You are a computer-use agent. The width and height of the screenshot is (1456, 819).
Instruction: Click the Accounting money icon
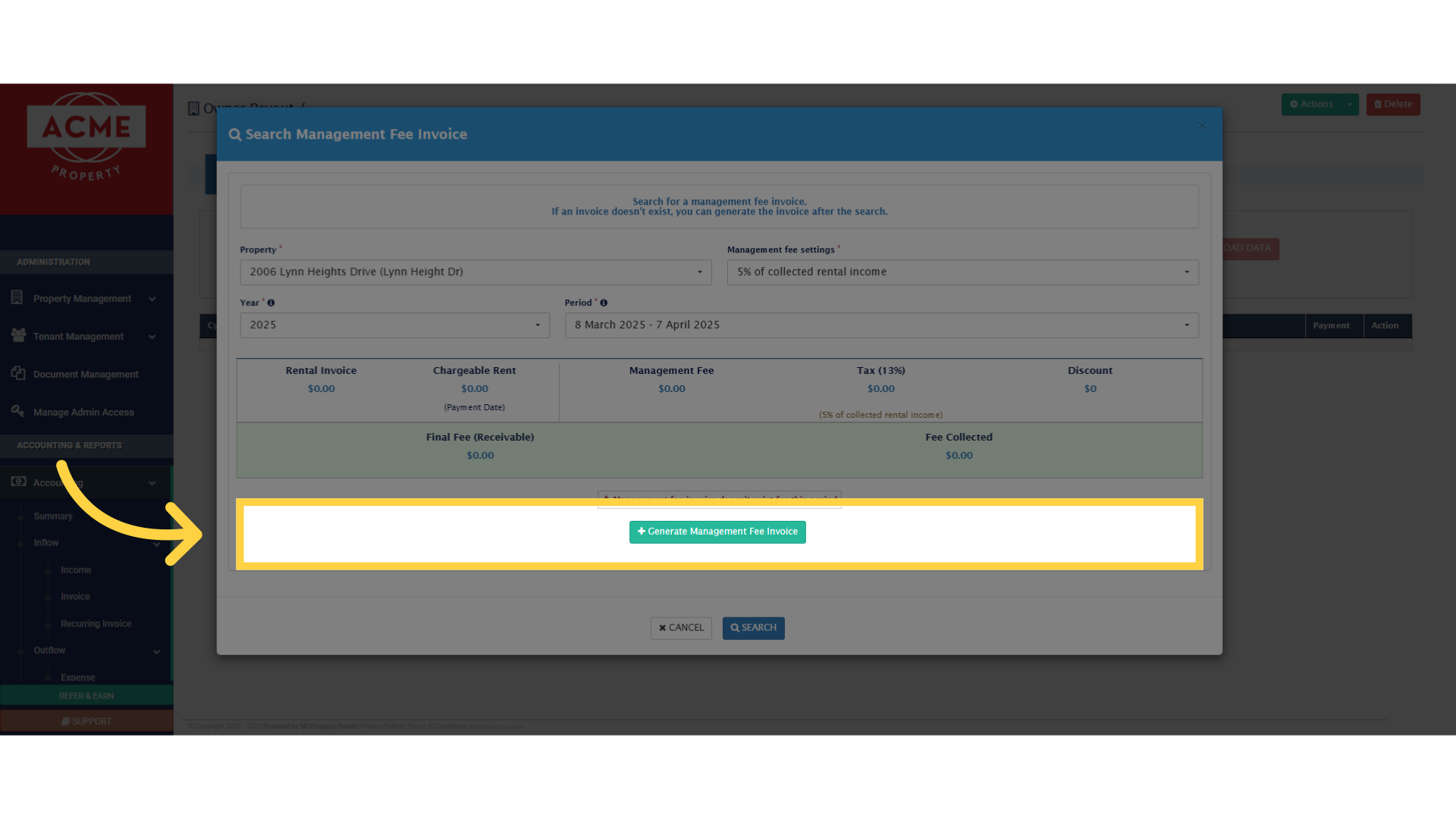pos(18,482)
